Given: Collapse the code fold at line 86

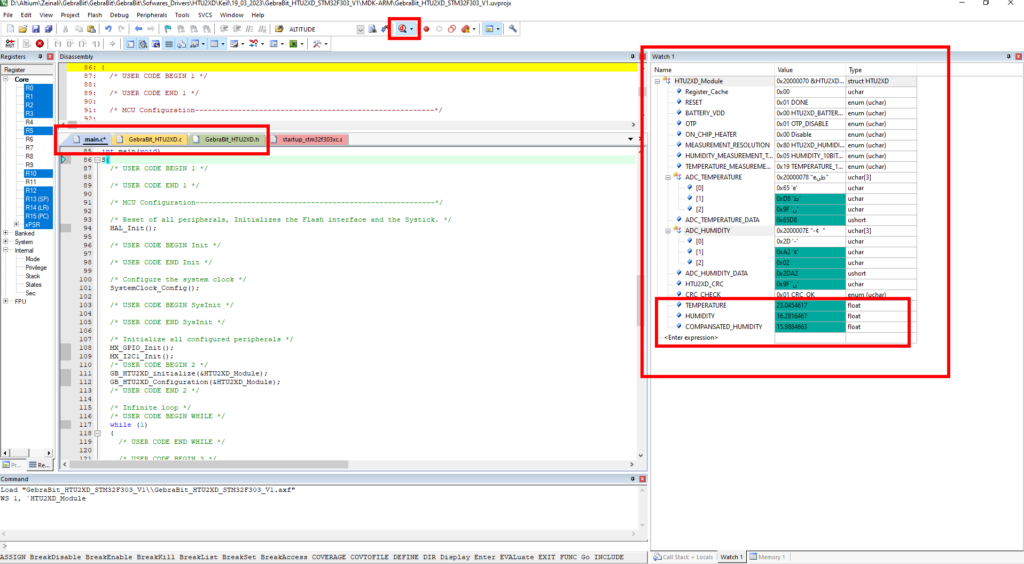Looking at the screenshot, I should [x=97, y=160].
